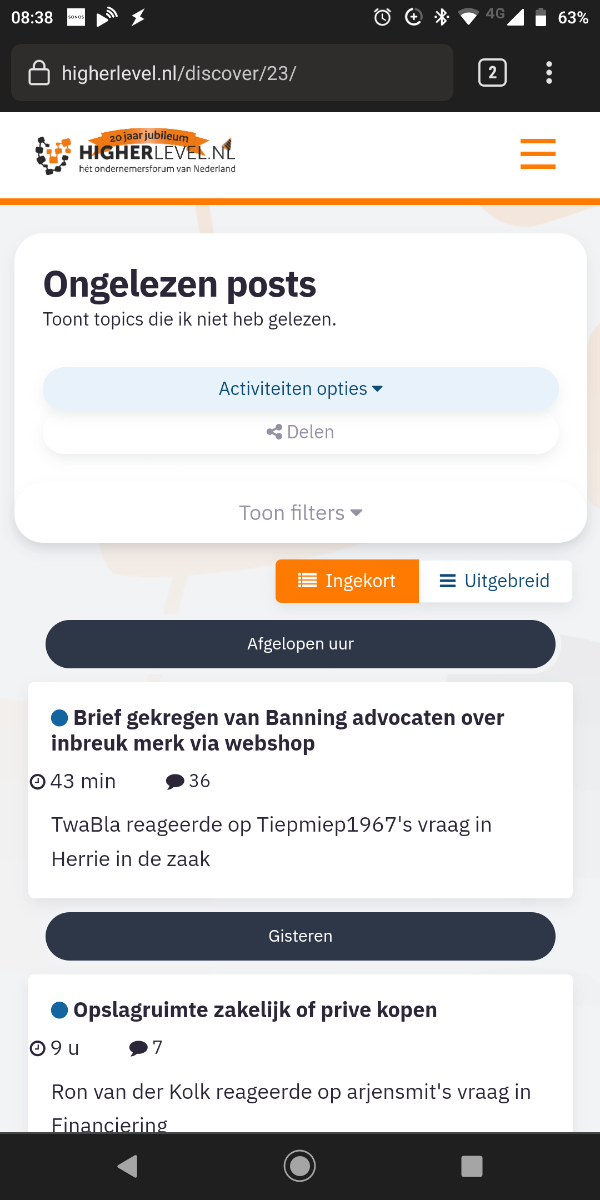The height and width of the screenshot is (1200, 600).
Task: Open the orange hamburger menu
Action: click(x=538, y=154)
